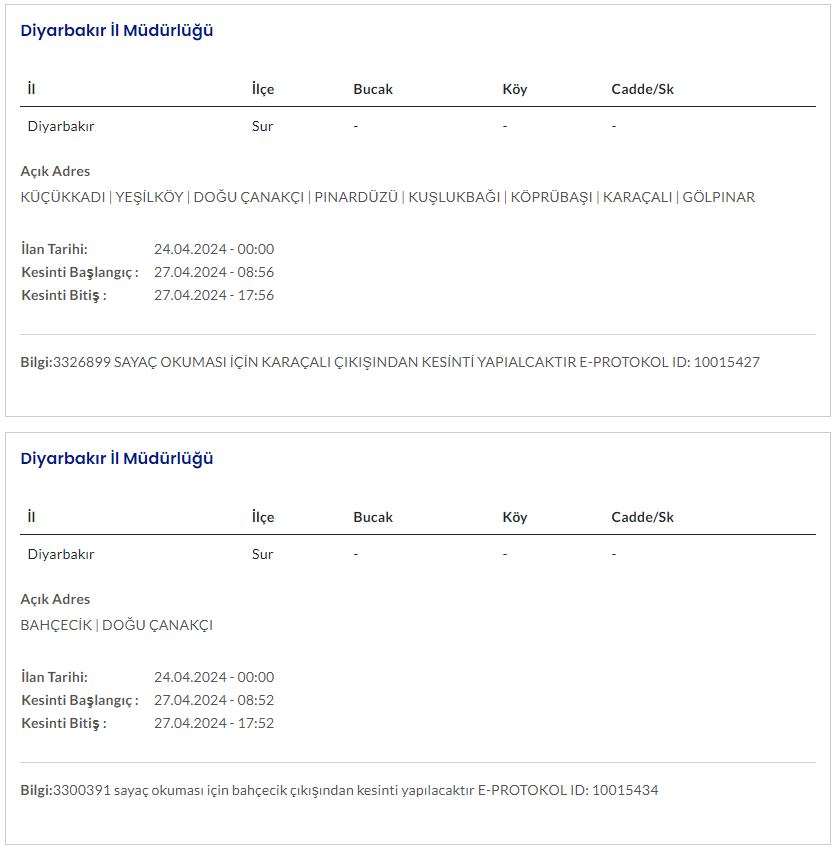Screen dimensions: 838x851
Task: Click the Açık Adres label above BAHÇECİK
Action: [x=55, y=599]
